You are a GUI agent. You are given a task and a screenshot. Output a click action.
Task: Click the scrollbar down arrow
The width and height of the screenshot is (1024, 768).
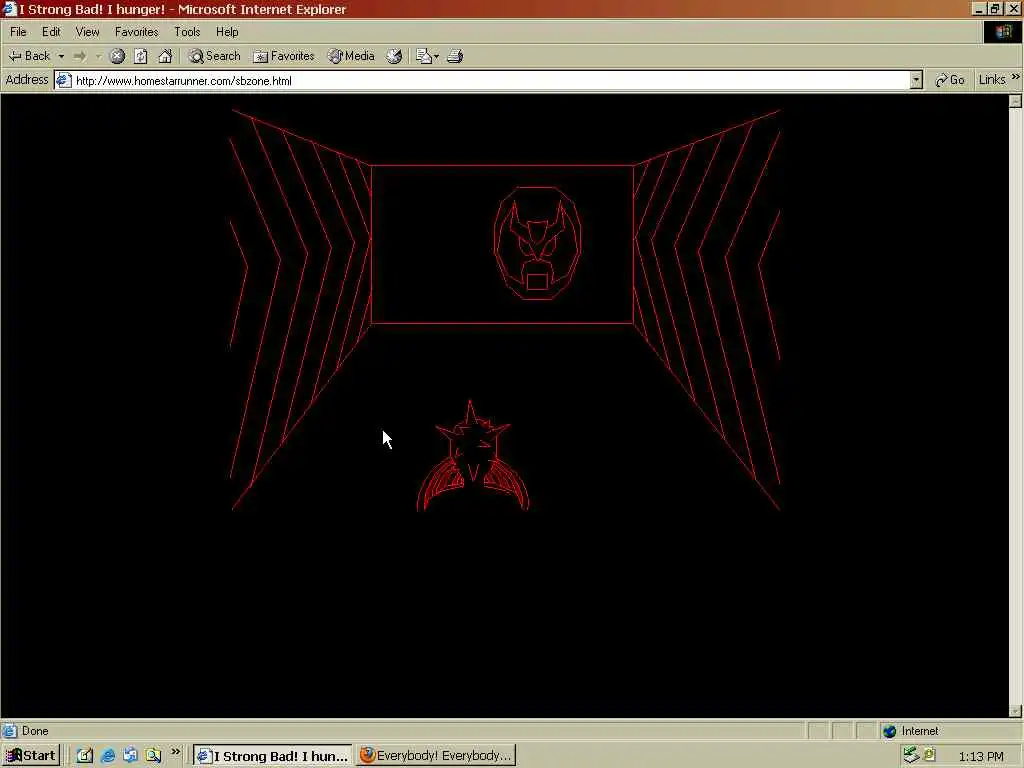click(x=1015, y=711)
